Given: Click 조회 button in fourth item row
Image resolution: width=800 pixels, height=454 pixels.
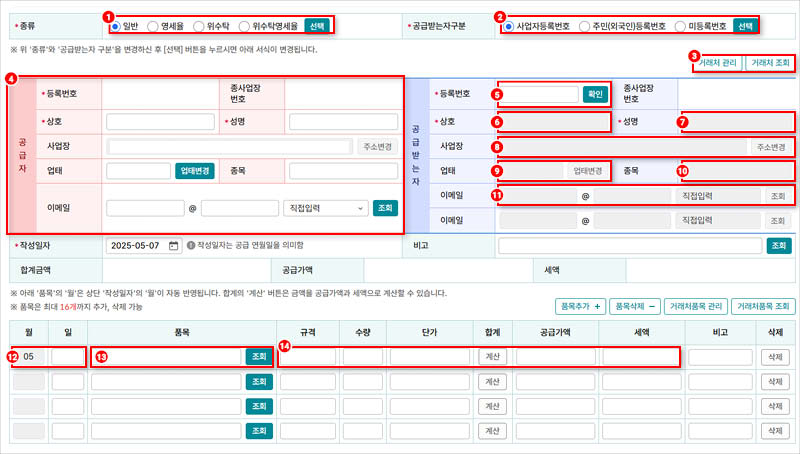Looking at the screenshot, I should coord(259,431).
